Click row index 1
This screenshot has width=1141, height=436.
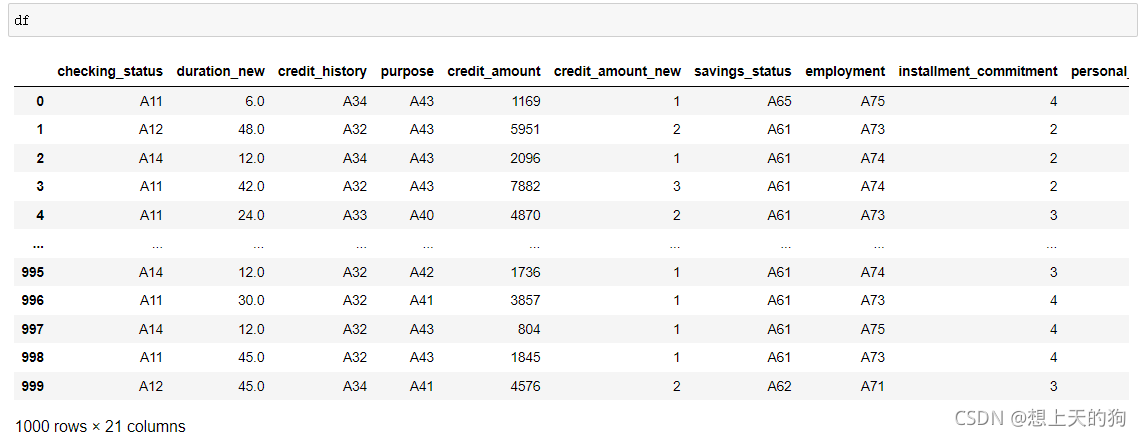[x=40, y=130]
